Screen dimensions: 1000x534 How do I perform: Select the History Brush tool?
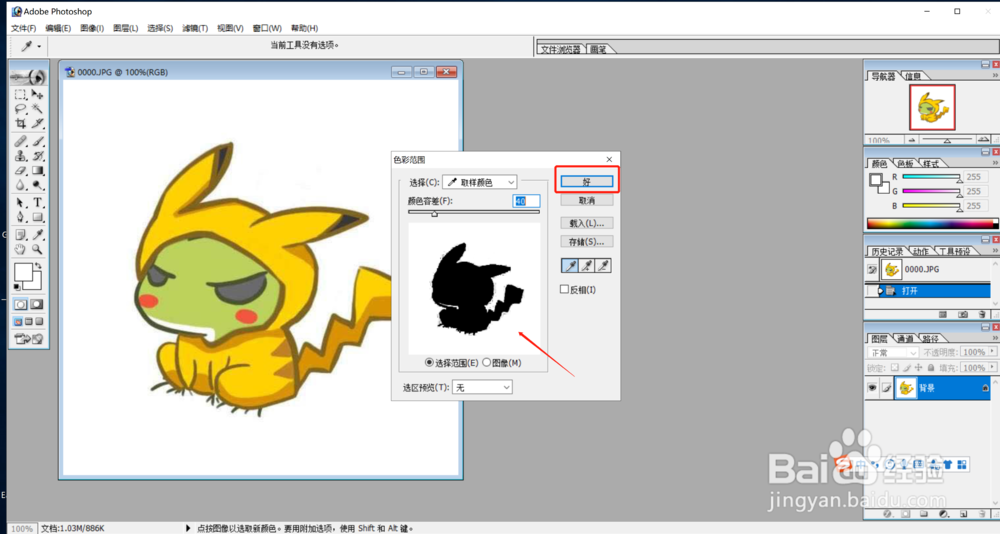(38, 156)
